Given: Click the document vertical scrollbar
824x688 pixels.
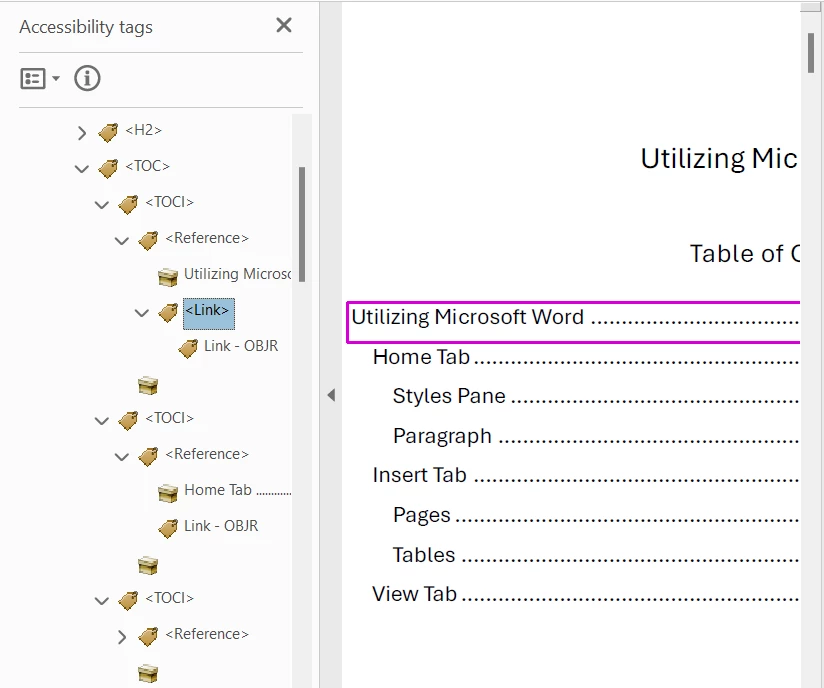Looking at the screenshot, I should (812, 53).
